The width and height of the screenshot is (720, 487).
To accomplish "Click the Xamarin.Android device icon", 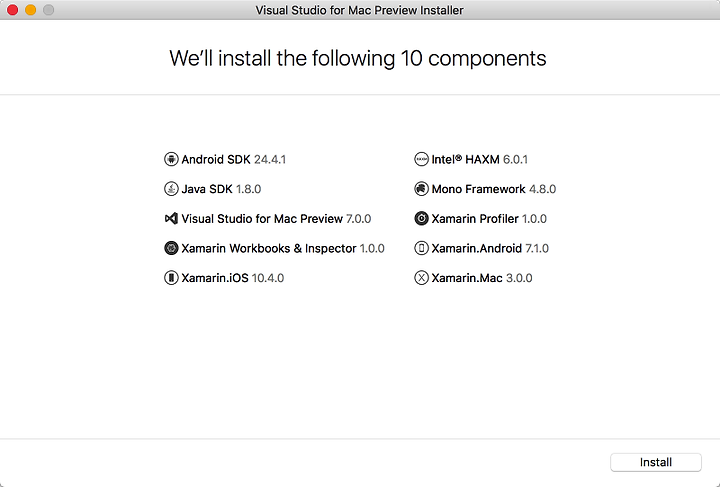I will click(421, 248).
